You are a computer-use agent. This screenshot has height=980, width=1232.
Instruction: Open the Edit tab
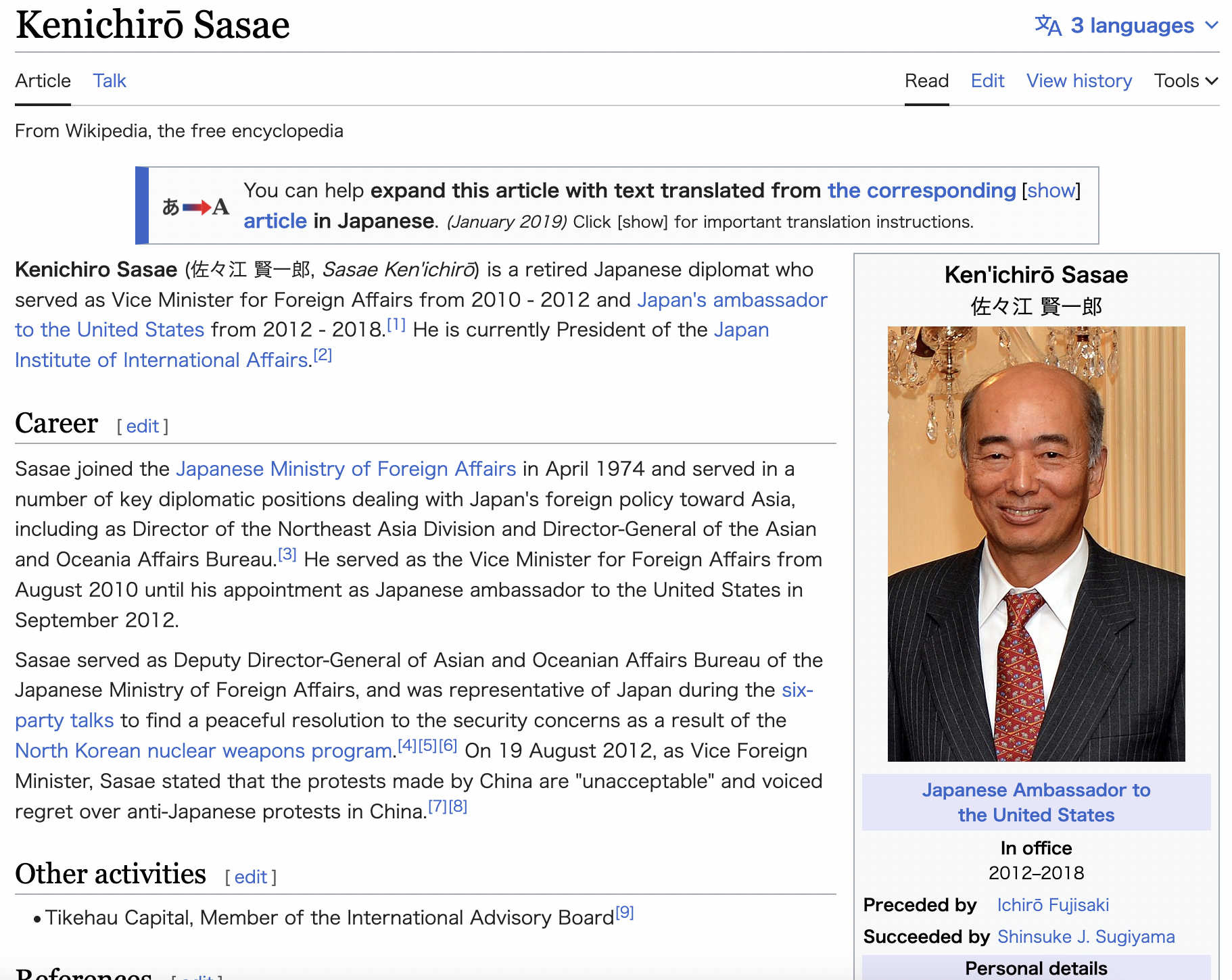pyautogui.click(x=988, y=81)
